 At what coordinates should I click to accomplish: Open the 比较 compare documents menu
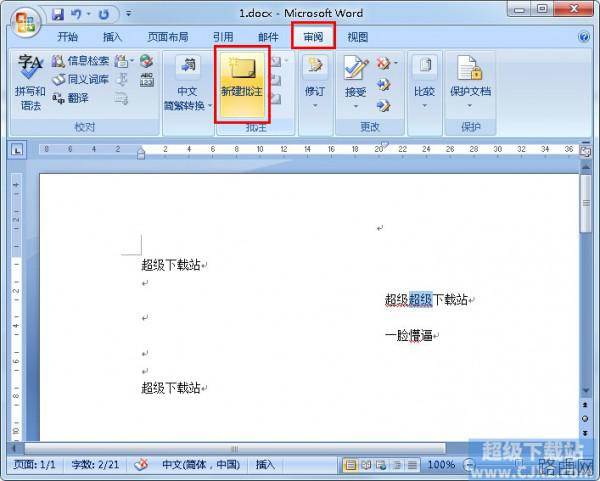click(x=424, y=81)
